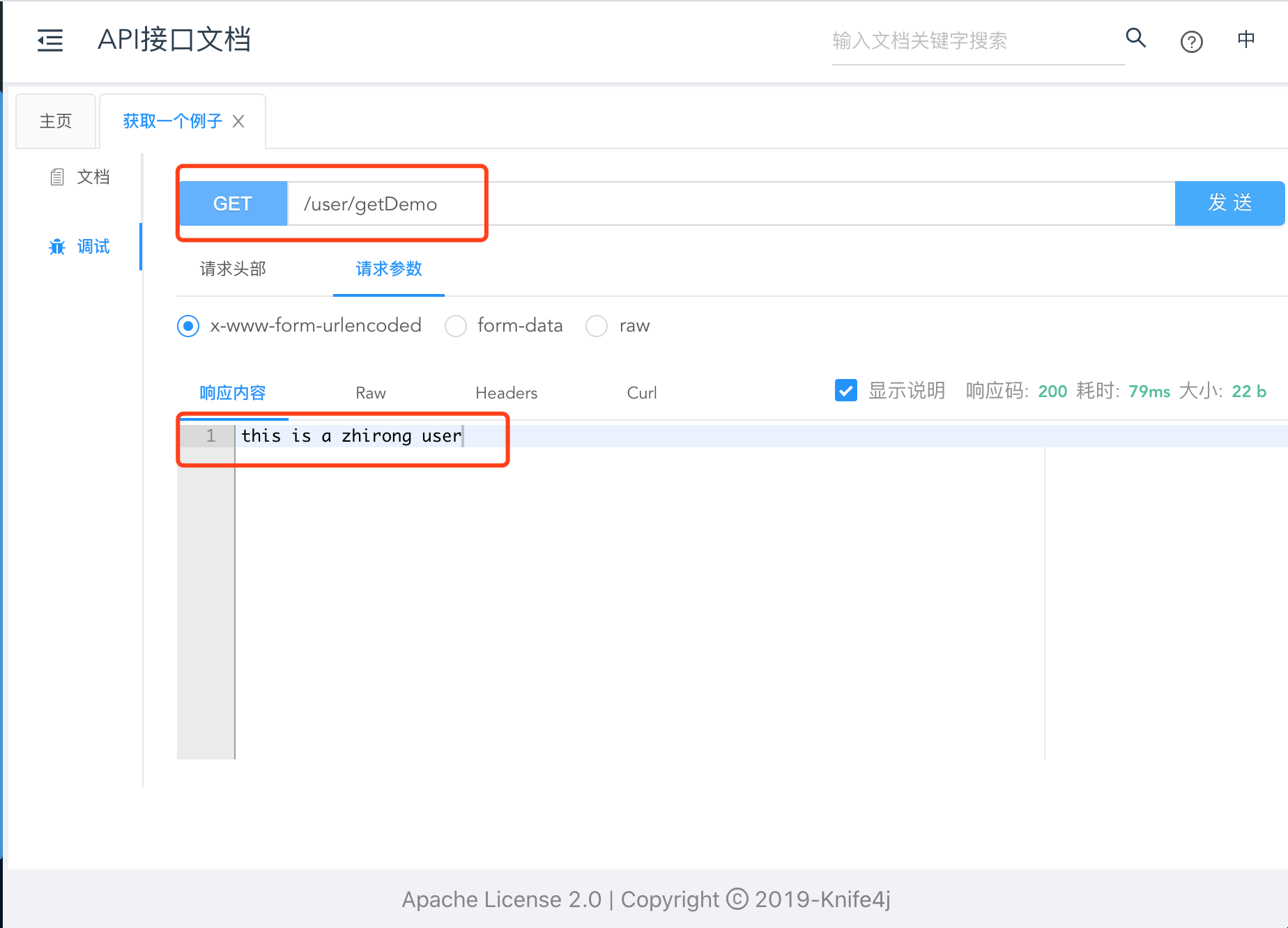
Task: Click the search magnifier icon
Action: 1135,38
